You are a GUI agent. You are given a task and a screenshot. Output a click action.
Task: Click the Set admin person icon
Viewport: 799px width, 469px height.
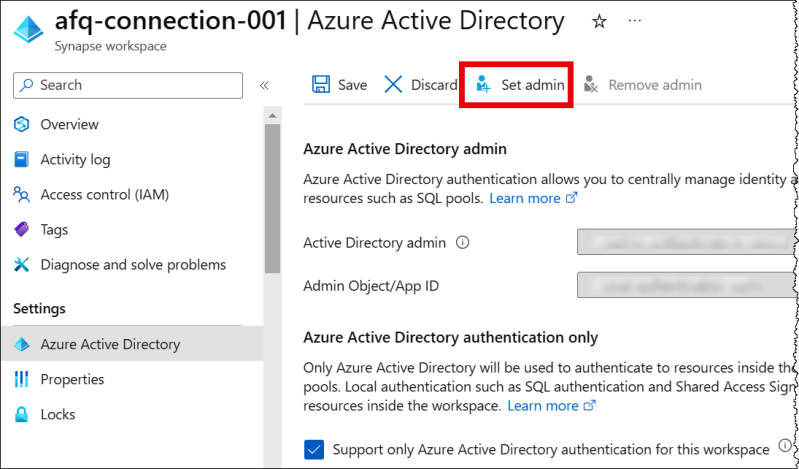tap(484, 85)
